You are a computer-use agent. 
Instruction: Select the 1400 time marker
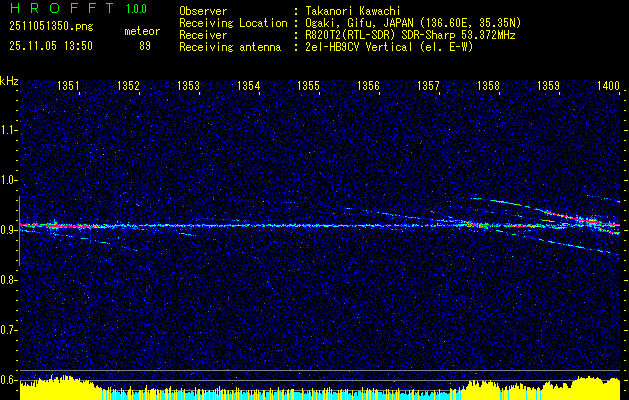click(x=608, y=87)
